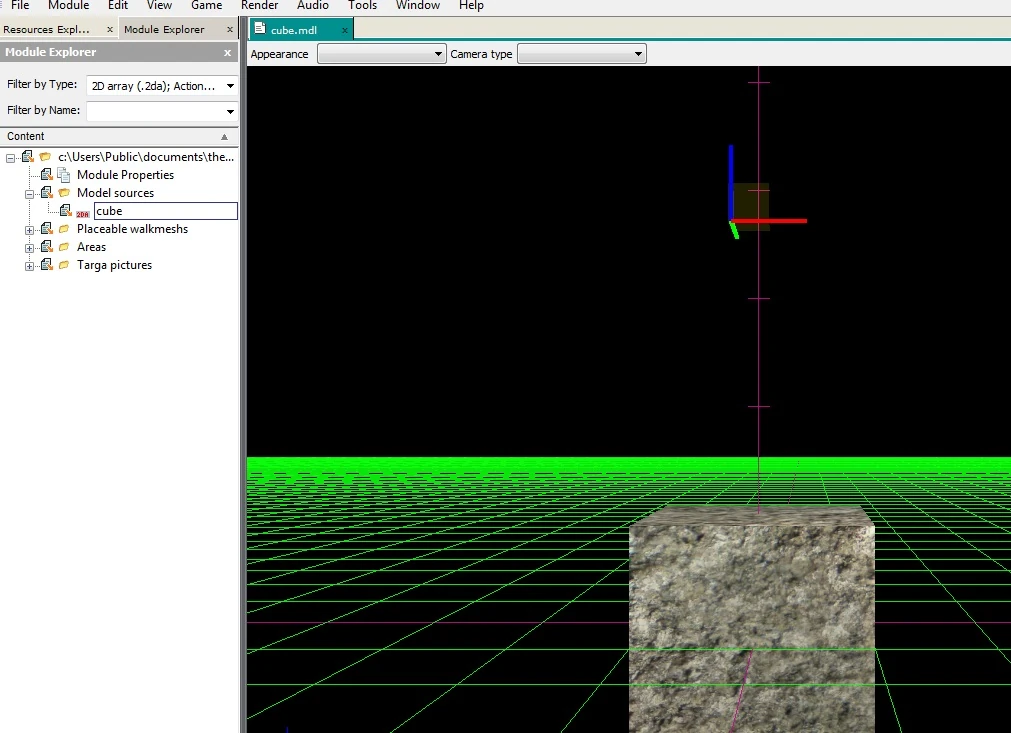Expand the Areas tree node
The image size is (1011, 733).
tap(30, 248)
